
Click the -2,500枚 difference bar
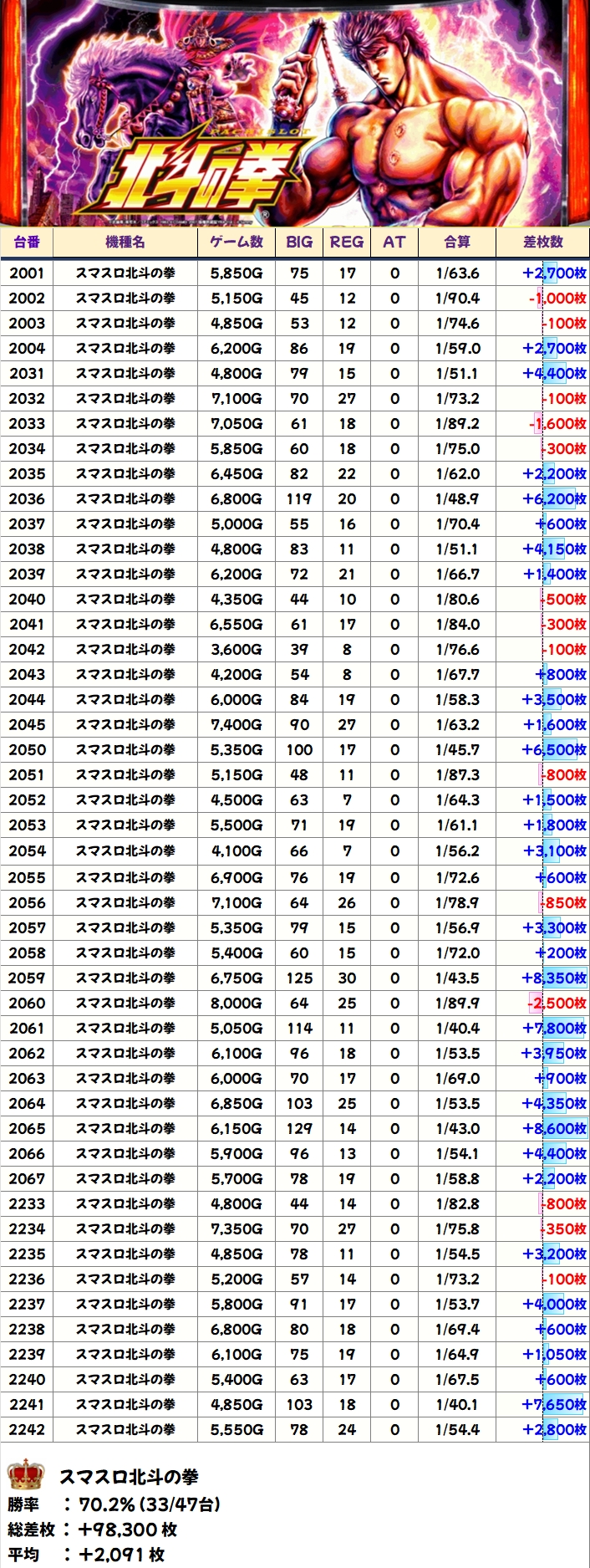pyautogui.click(x=557, y=1003)
